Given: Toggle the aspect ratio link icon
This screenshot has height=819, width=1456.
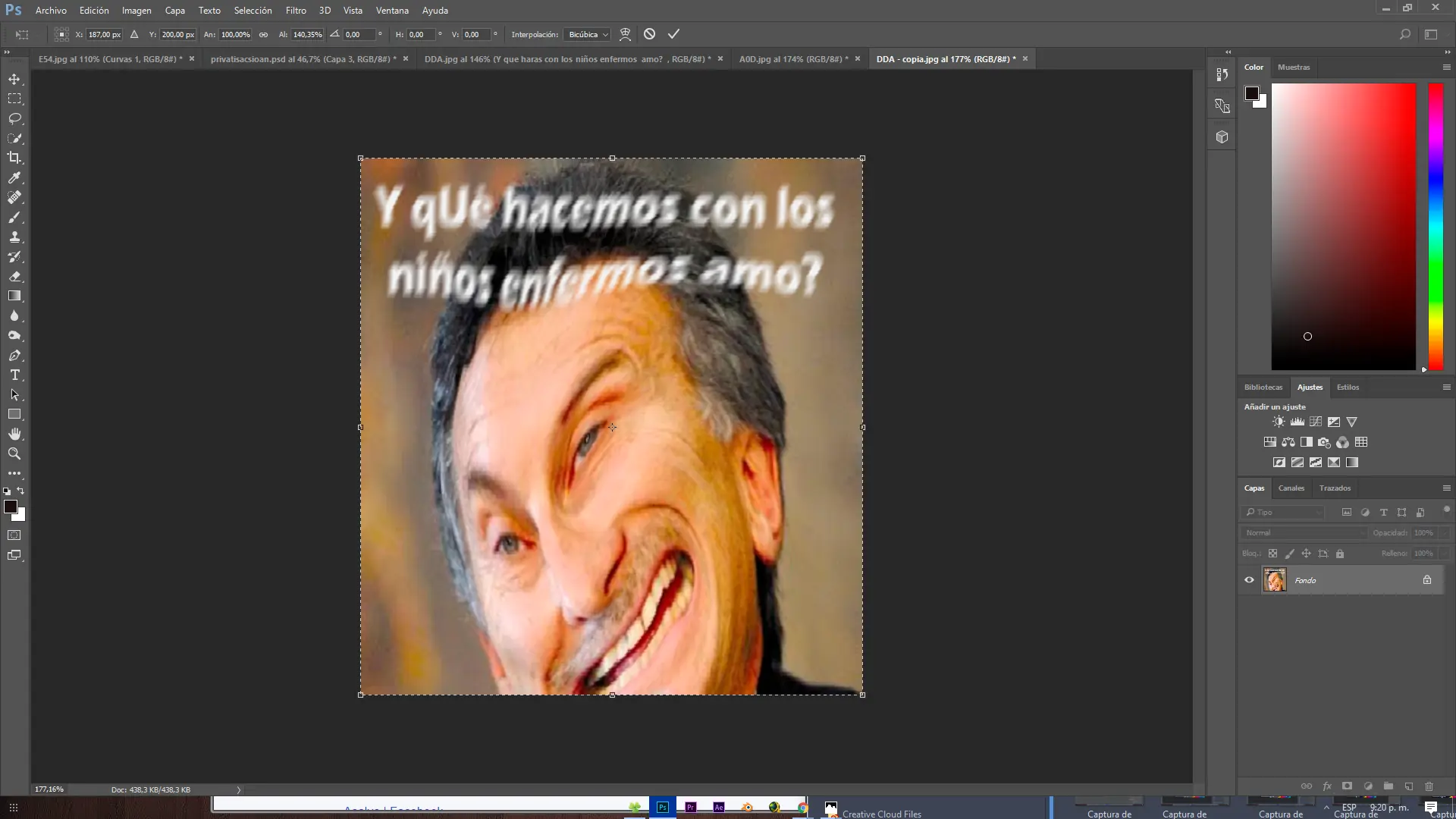Looking at the screenshot, I should pos(263,34).
